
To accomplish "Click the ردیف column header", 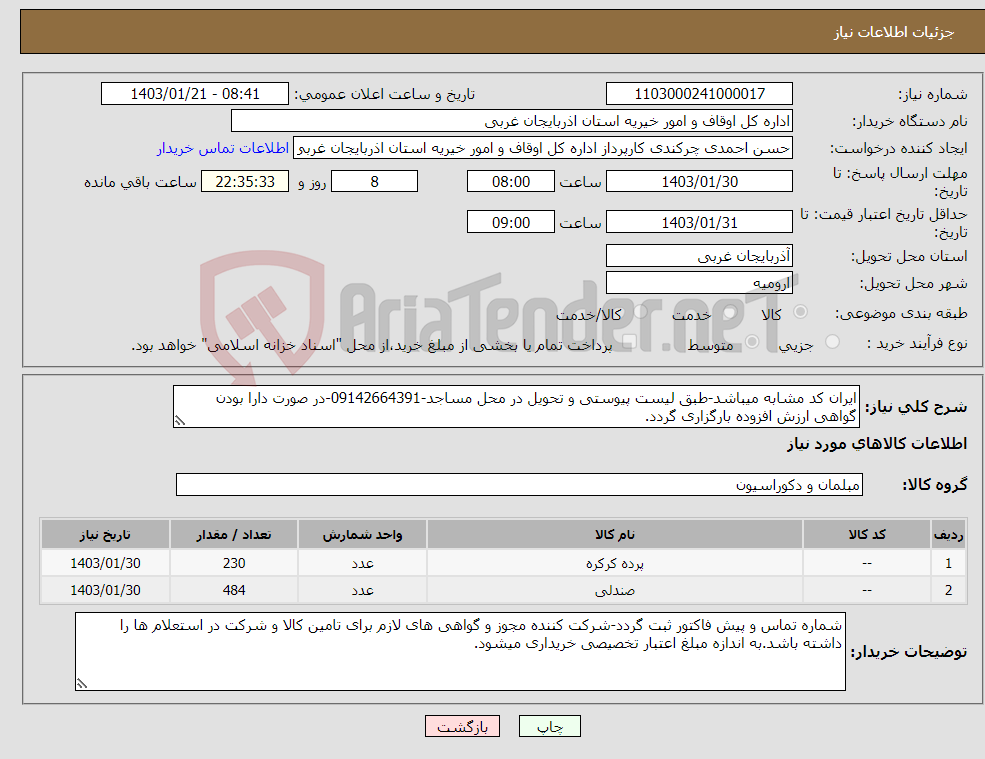I will (x=949, y=535).
